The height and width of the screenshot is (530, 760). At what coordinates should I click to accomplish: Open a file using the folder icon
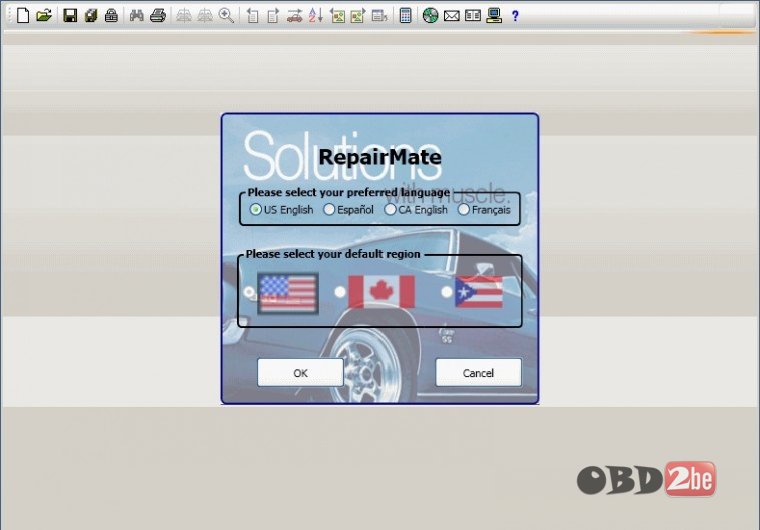[x=44, y=15]
